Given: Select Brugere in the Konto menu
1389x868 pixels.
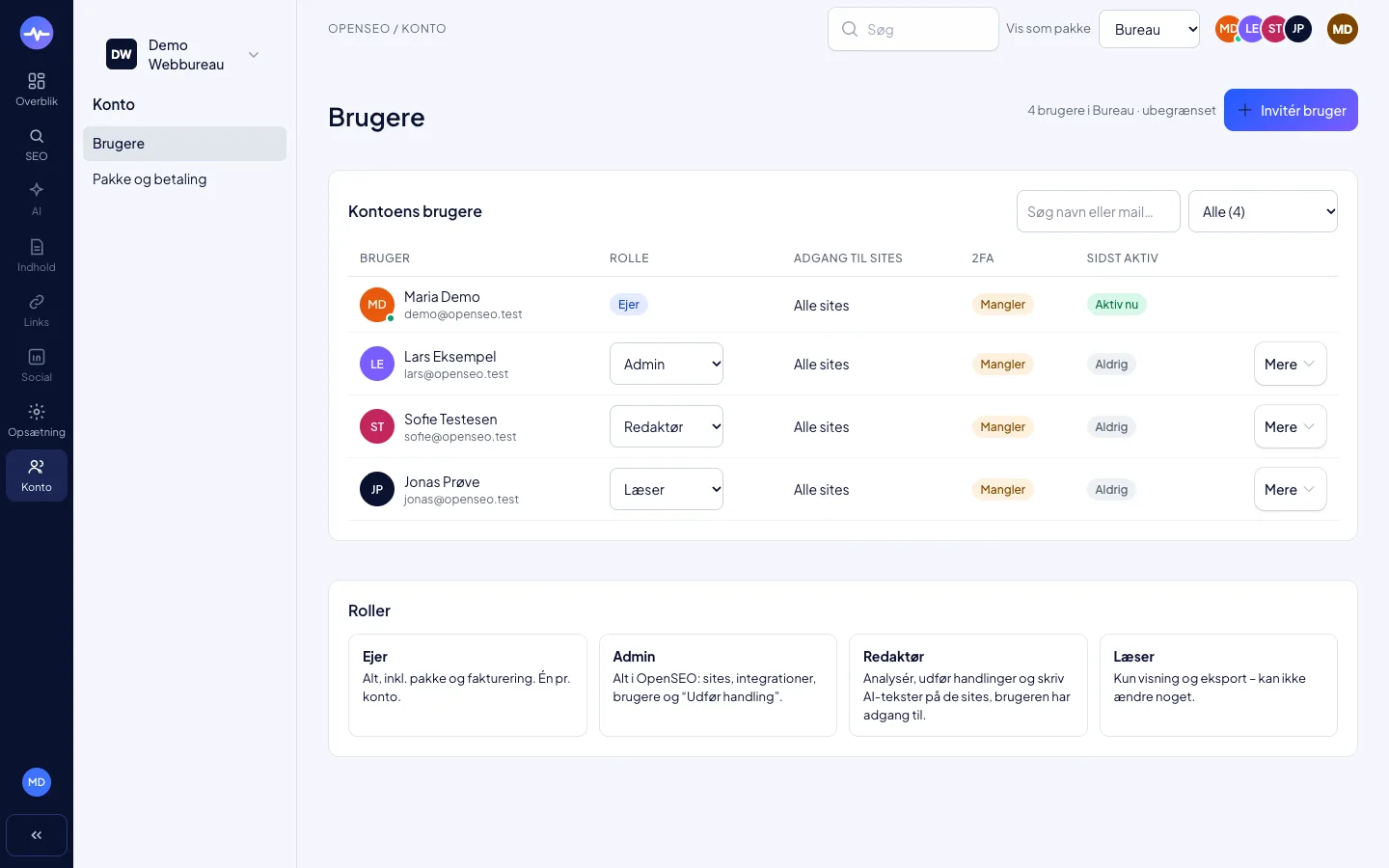Looking at the screenshot, I should (184, 144).
